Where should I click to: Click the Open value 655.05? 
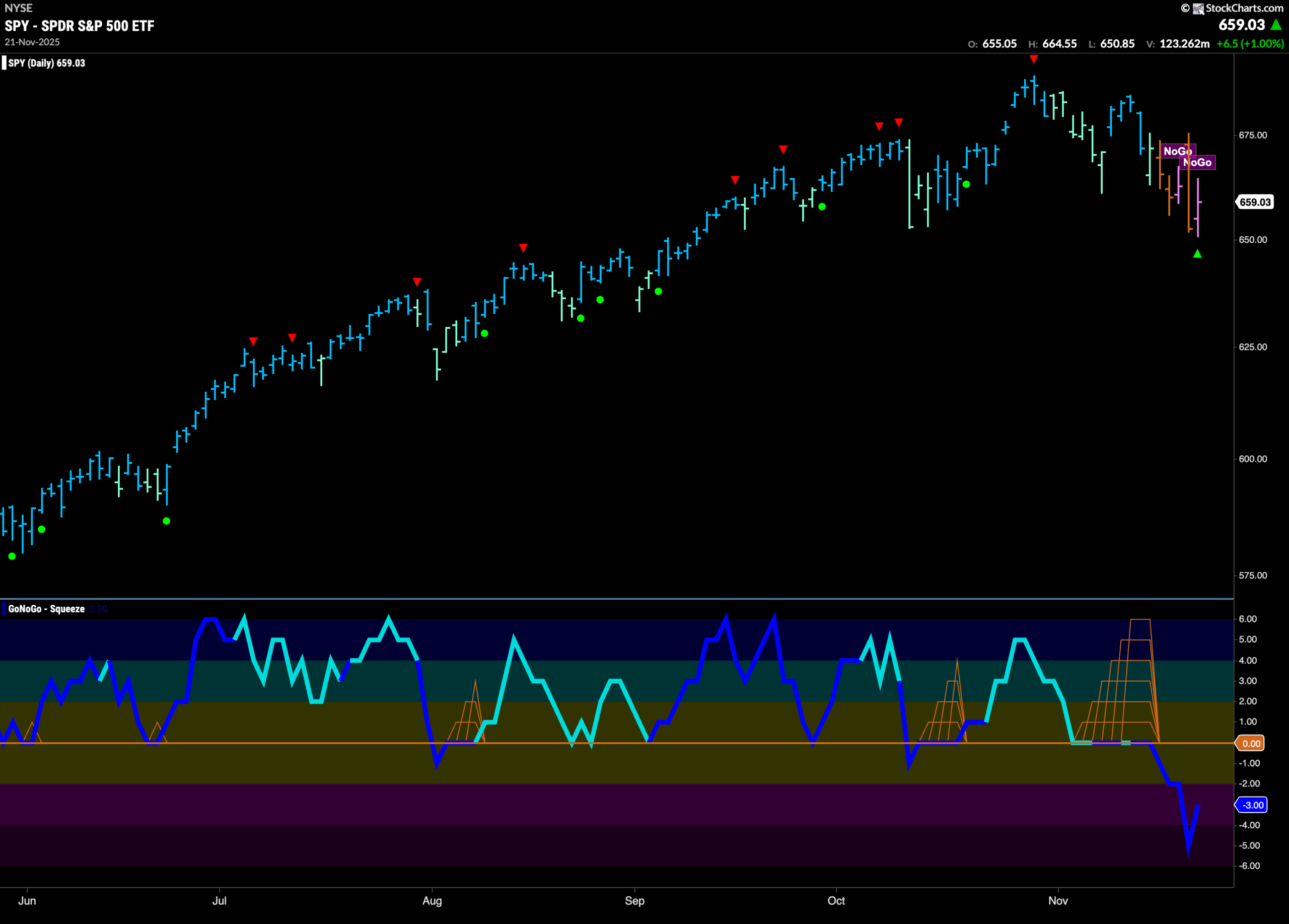[999, 44]
